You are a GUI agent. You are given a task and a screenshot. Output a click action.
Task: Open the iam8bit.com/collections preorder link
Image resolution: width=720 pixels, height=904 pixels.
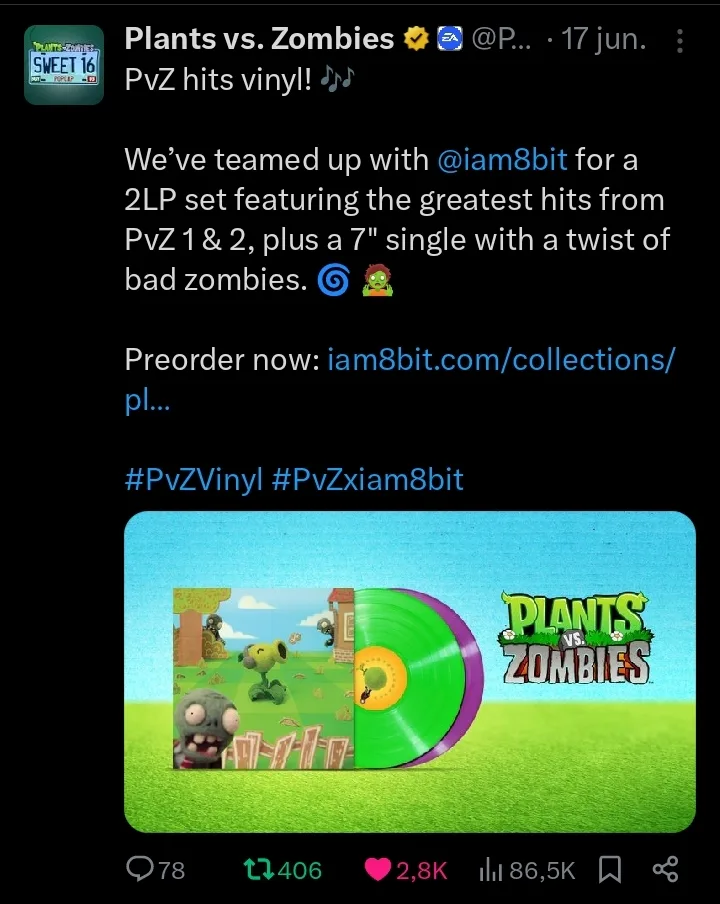[x=399, y=379]
